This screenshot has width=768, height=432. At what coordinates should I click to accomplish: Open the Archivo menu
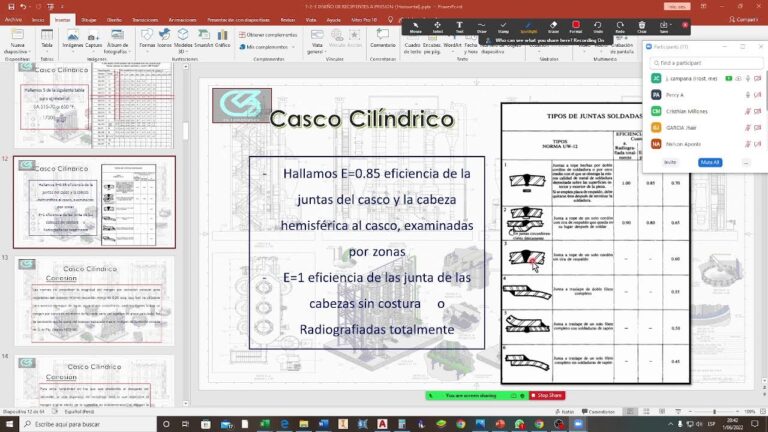pos(13,20)
